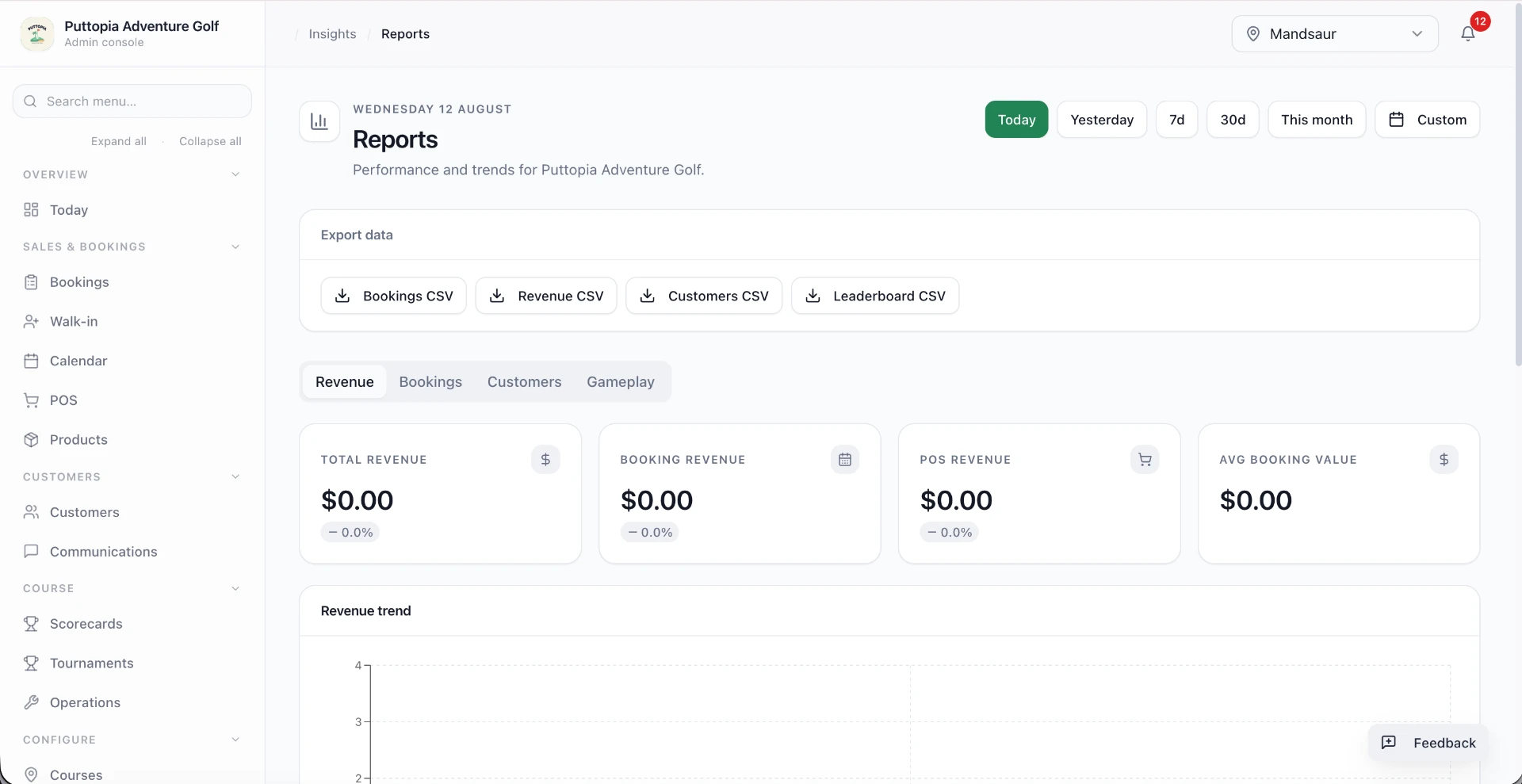
Task: Open Walk-in in the sidebar
Action: pyautogui.click(x=132, y=322)
